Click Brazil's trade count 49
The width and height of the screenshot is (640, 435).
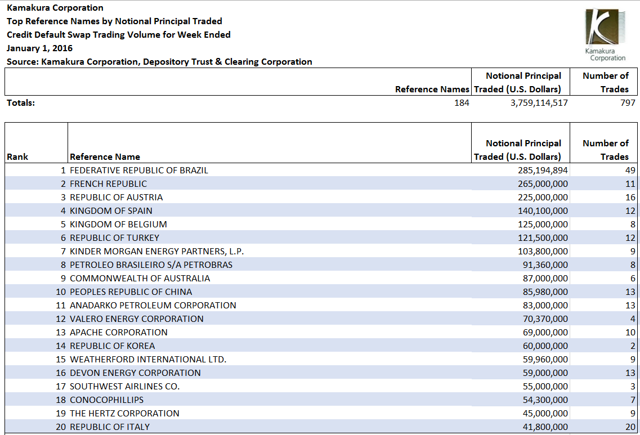point(630,170)
